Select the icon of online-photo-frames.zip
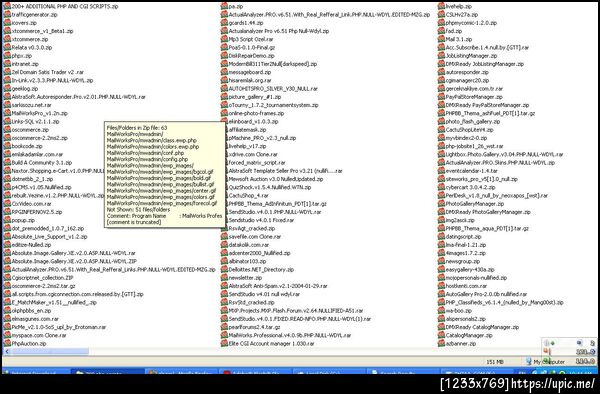Image resolution: width=600 pixels, height=394 pixels. (x=224, y=113)
